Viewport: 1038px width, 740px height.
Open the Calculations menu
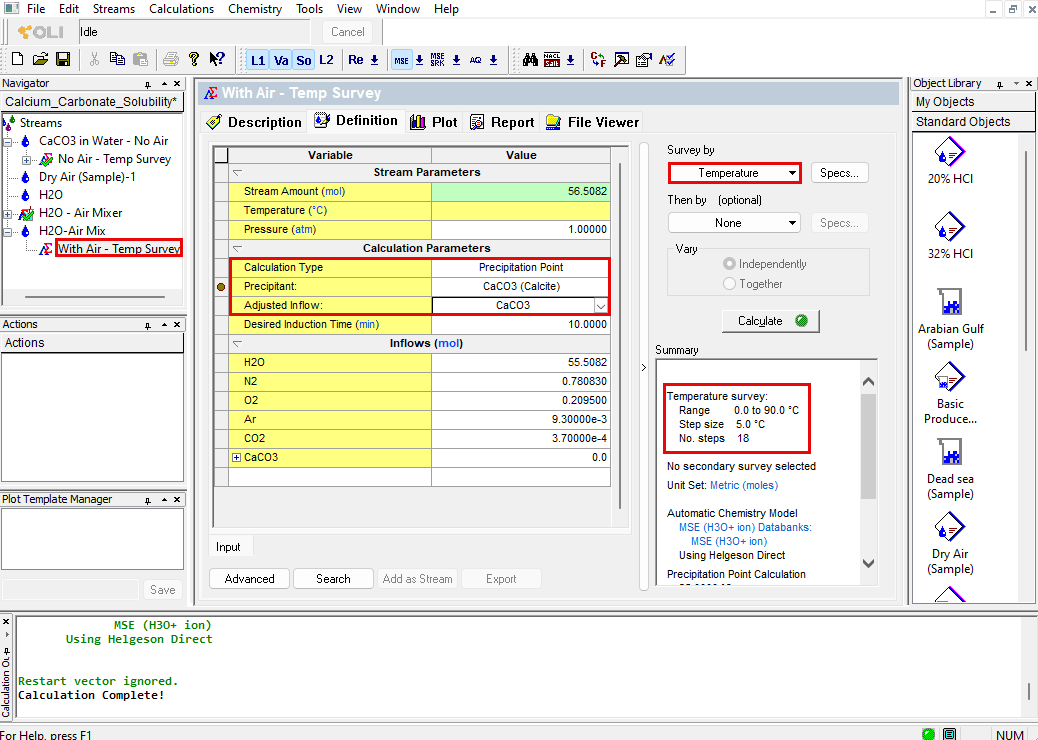click(181, 9)
